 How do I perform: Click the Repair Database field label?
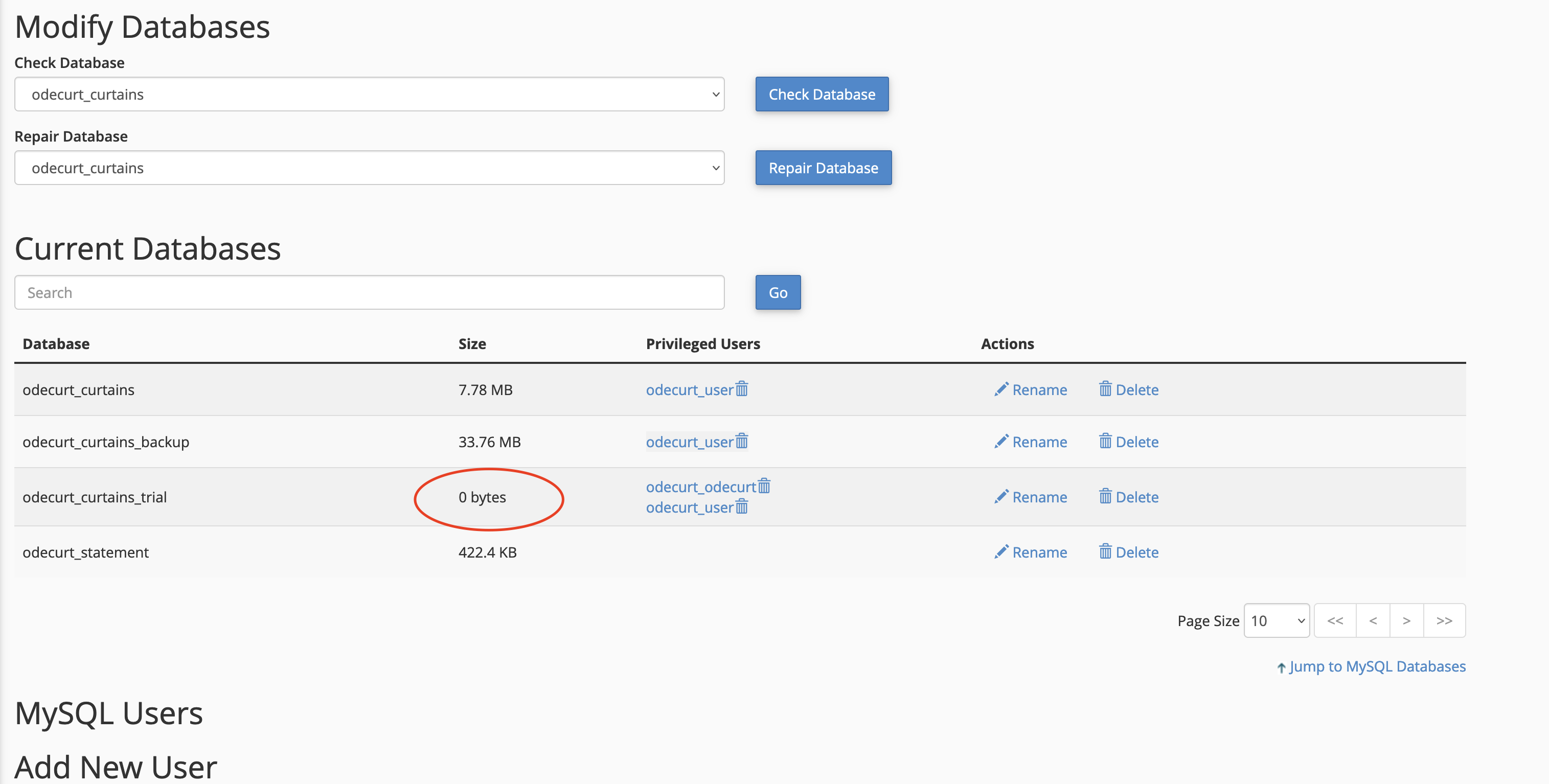[x=71, y=136]
